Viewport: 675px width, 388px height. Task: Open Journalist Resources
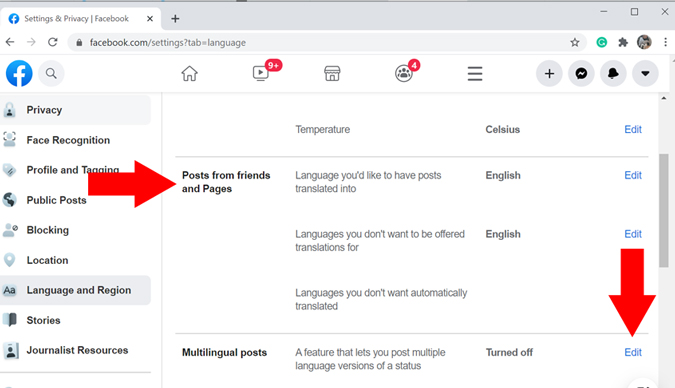click(76, 350)
